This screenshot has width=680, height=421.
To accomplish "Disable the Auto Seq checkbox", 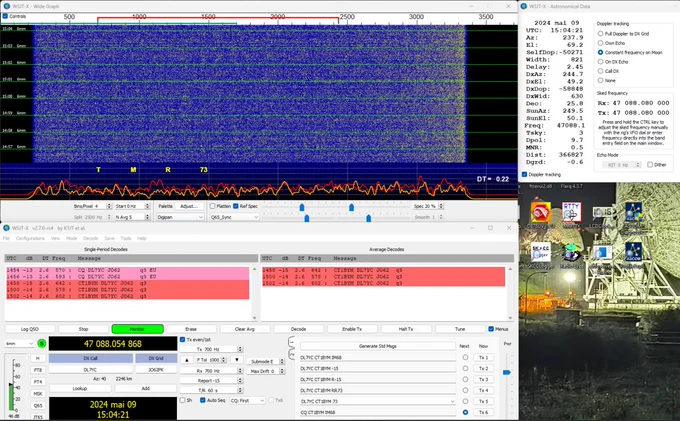I will coord(203,400).
